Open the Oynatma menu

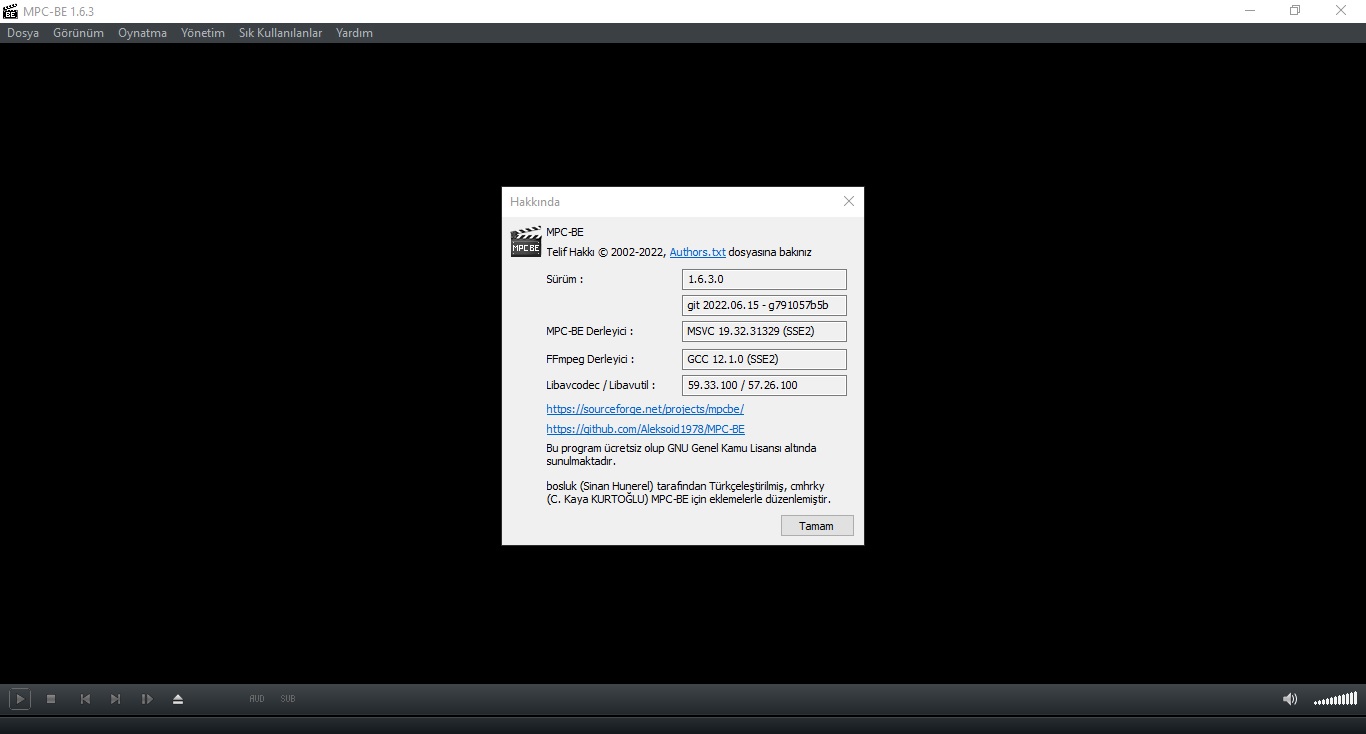pos(142,33)
